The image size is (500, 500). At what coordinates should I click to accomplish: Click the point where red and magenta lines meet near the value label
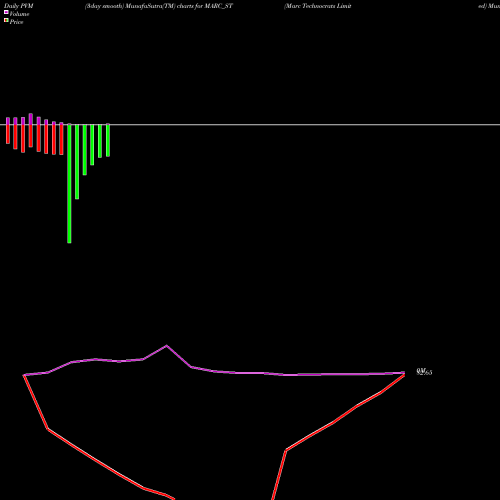[404, 374]
